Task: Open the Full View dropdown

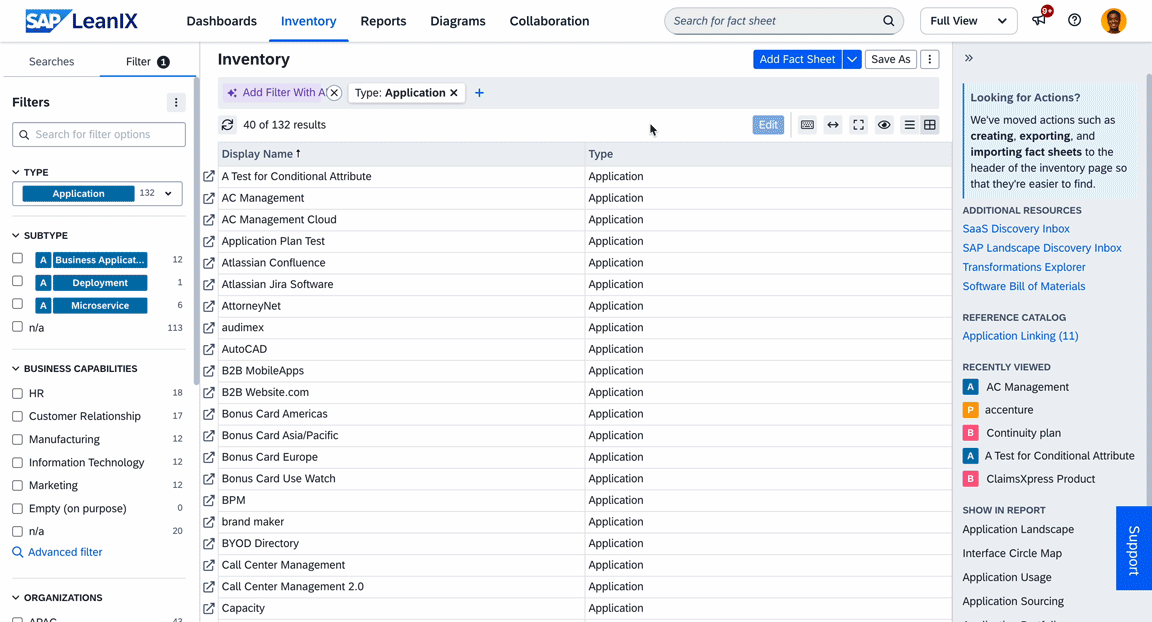Action: pyautogui.click(x=968, y=21)
